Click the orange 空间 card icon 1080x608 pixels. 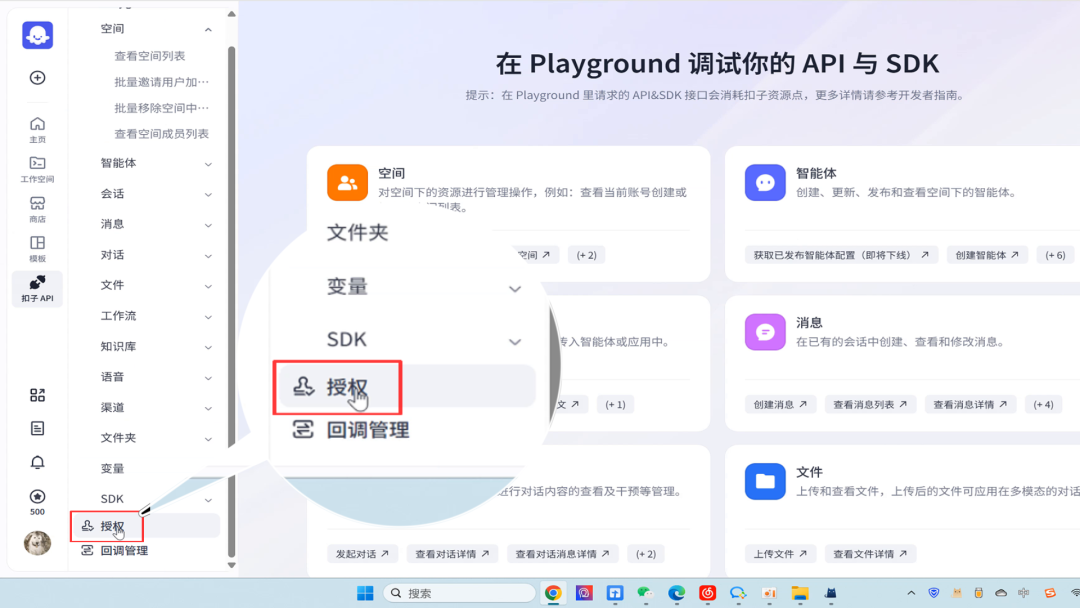(x=347, y=182)
